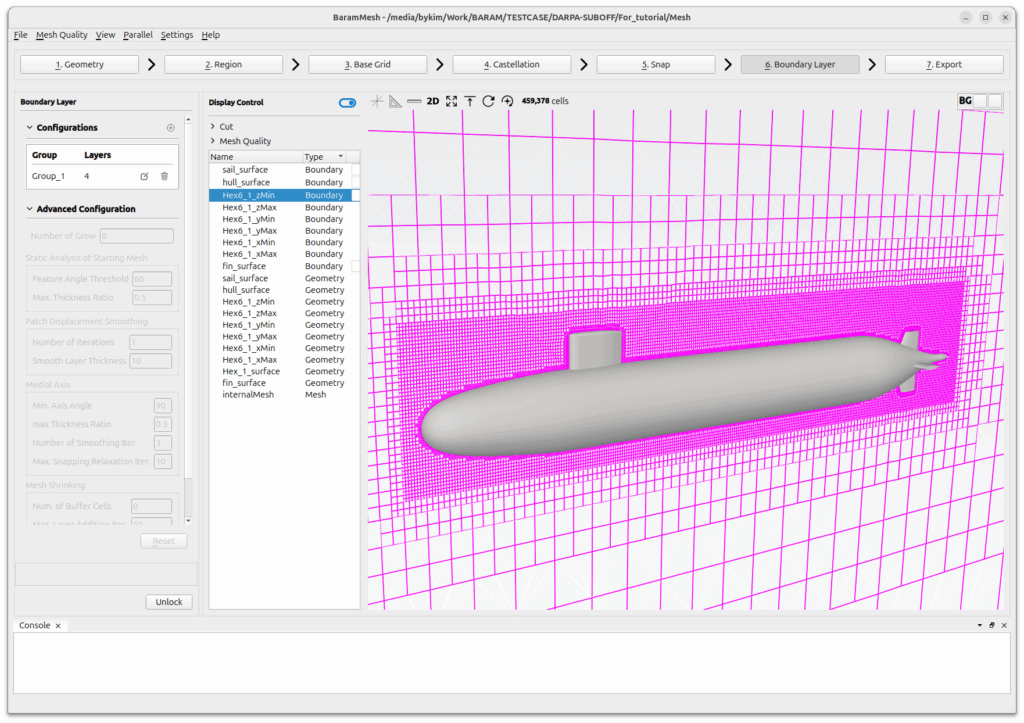Click the right BG color swatch
1024x723 pixels.
pos(995,101)
